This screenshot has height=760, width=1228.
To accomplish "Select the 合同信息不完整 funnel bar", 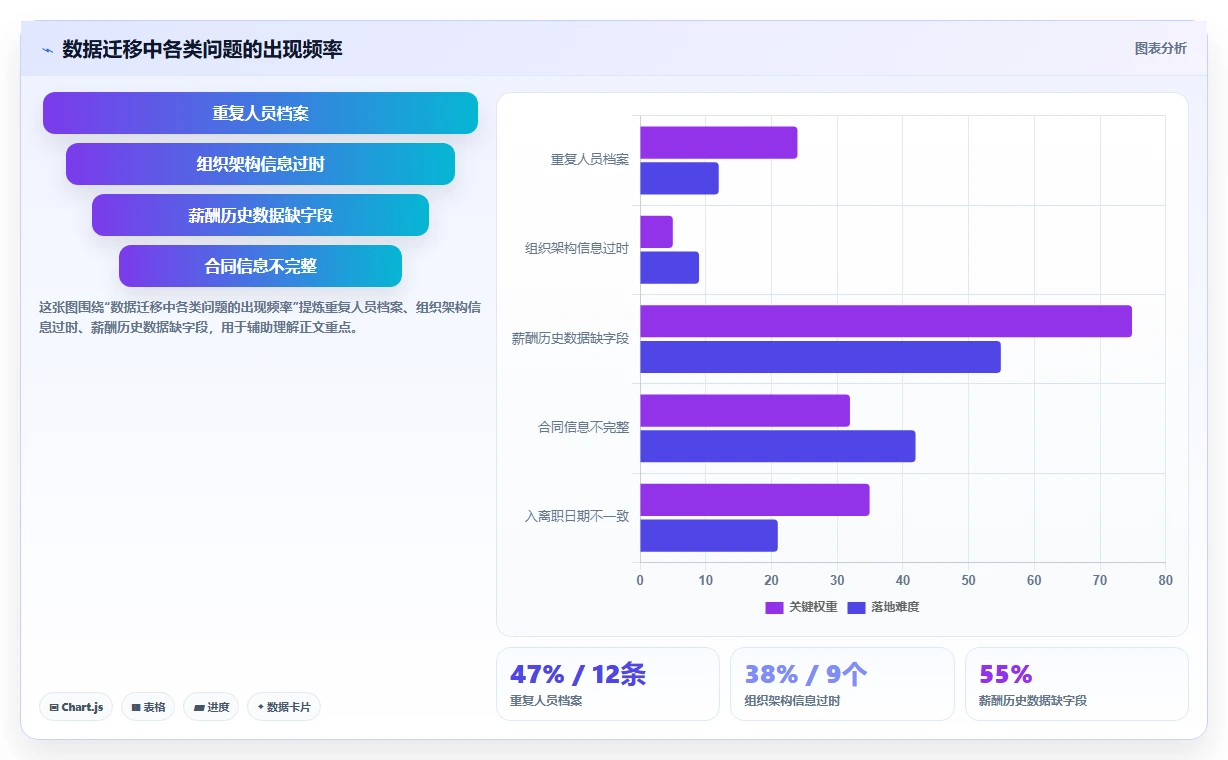I will pyautogui.click(x=260, y=266).
